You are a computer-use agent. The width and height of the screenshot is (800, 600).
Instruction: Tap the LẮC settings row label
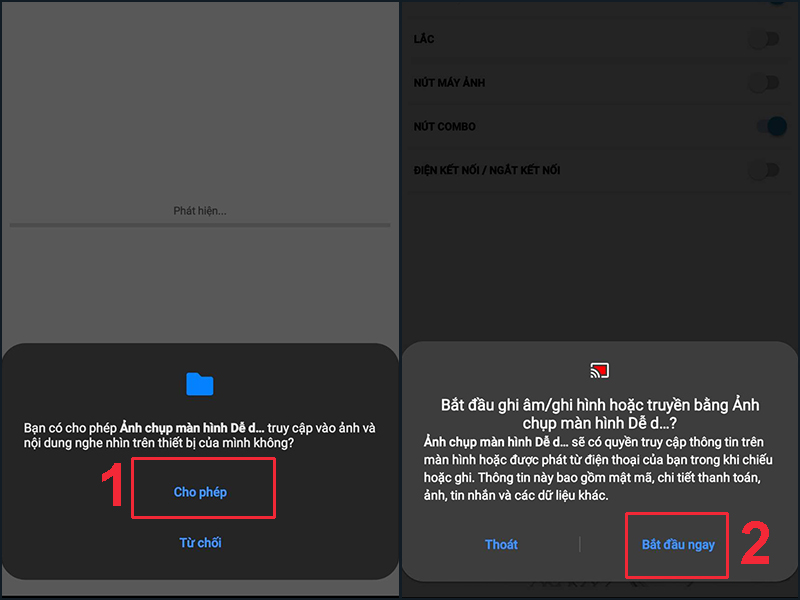click(424, 39)
